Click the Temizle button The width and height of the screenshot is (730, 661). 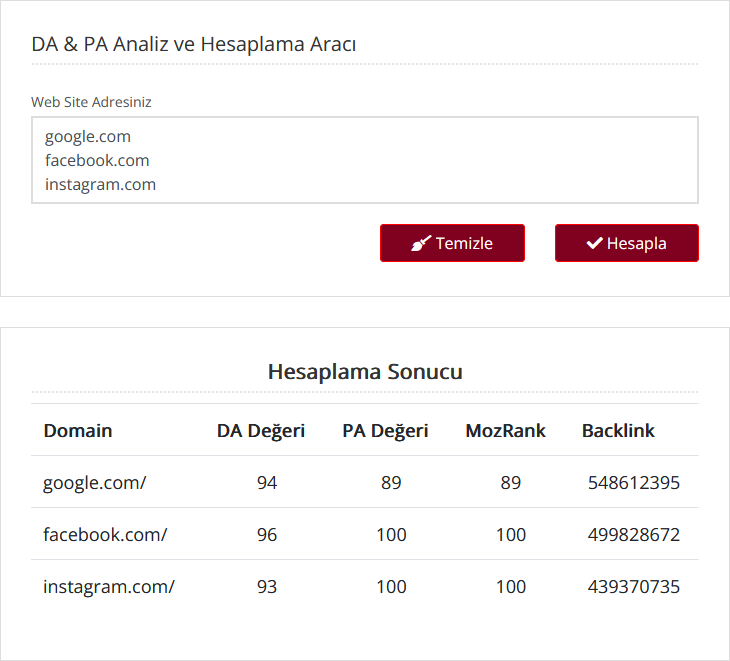(452, 243)
